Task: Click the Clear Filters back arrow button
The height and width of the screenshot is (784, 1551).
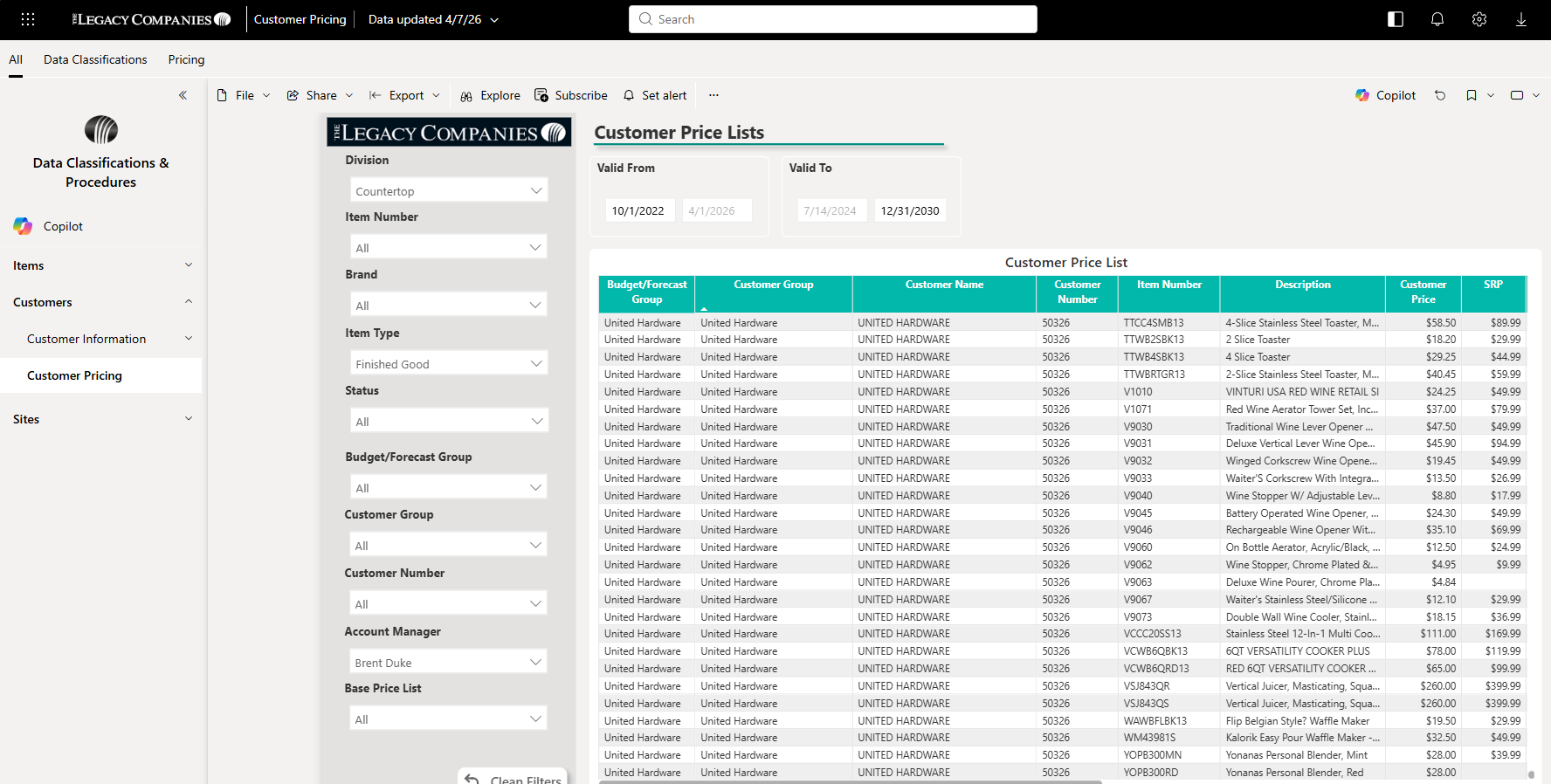Action: pos(513,776)
